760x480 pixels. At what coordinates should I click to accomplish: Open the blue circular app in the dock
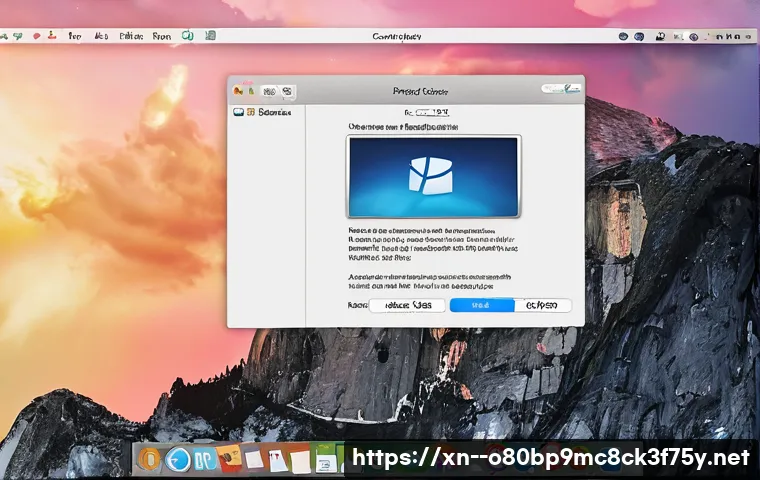(179, 459)
